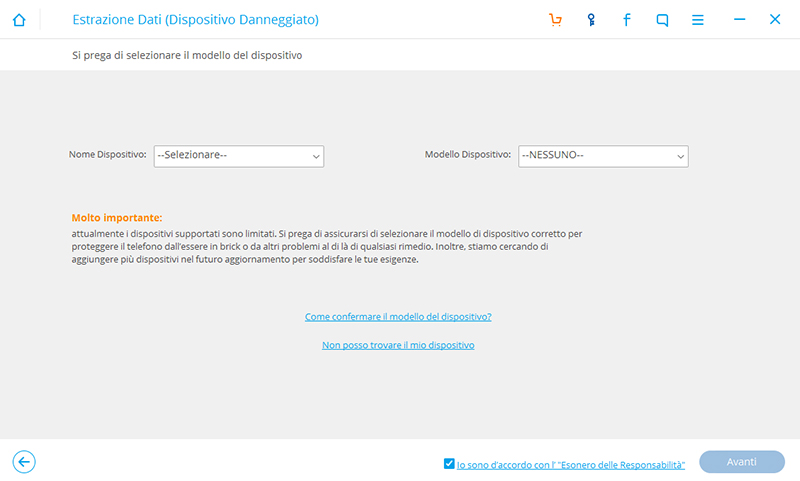
Task: Open the shopping cart purchase icon
Action: pyautogui.click(x=555, y=20)
